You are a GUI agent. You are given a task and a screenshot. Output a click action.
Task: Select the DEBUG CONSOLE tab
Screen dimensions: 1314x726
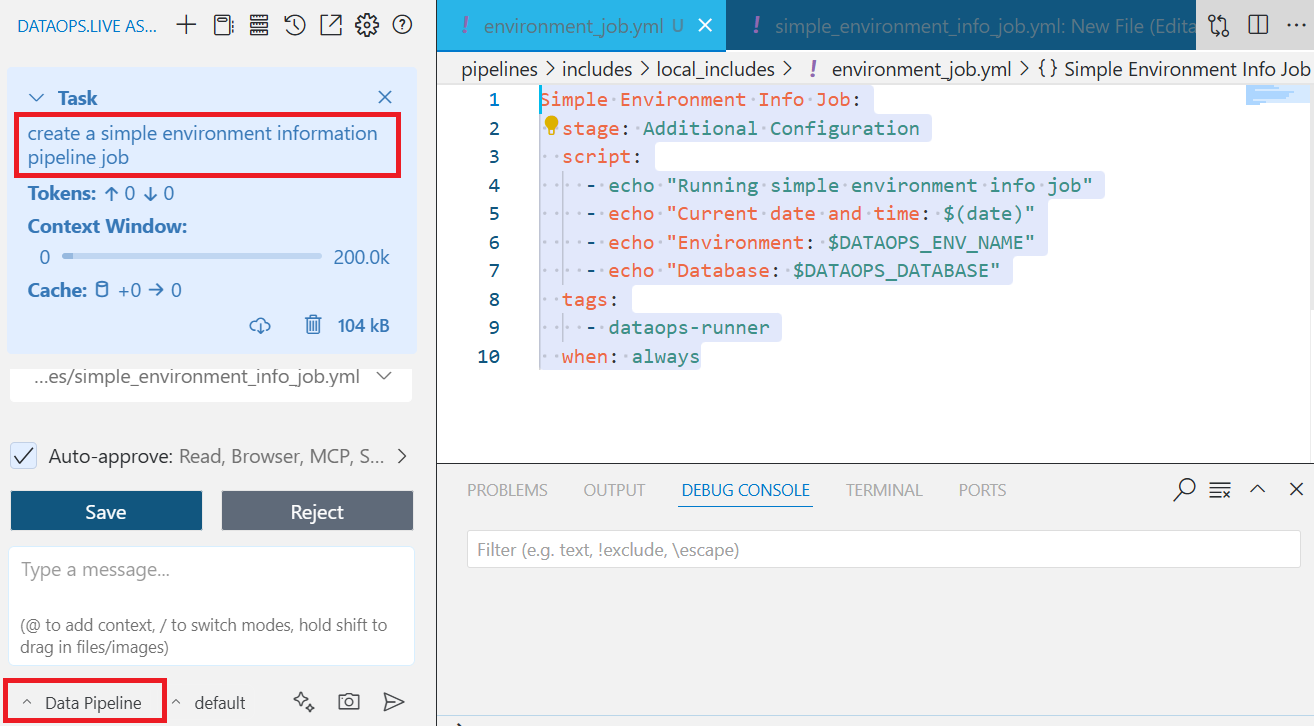[746, 490]
